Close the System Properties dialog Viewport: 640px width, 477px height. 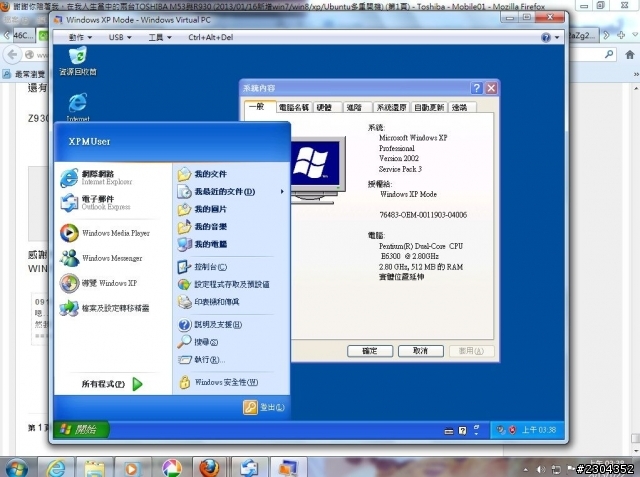tap(491, 88)
